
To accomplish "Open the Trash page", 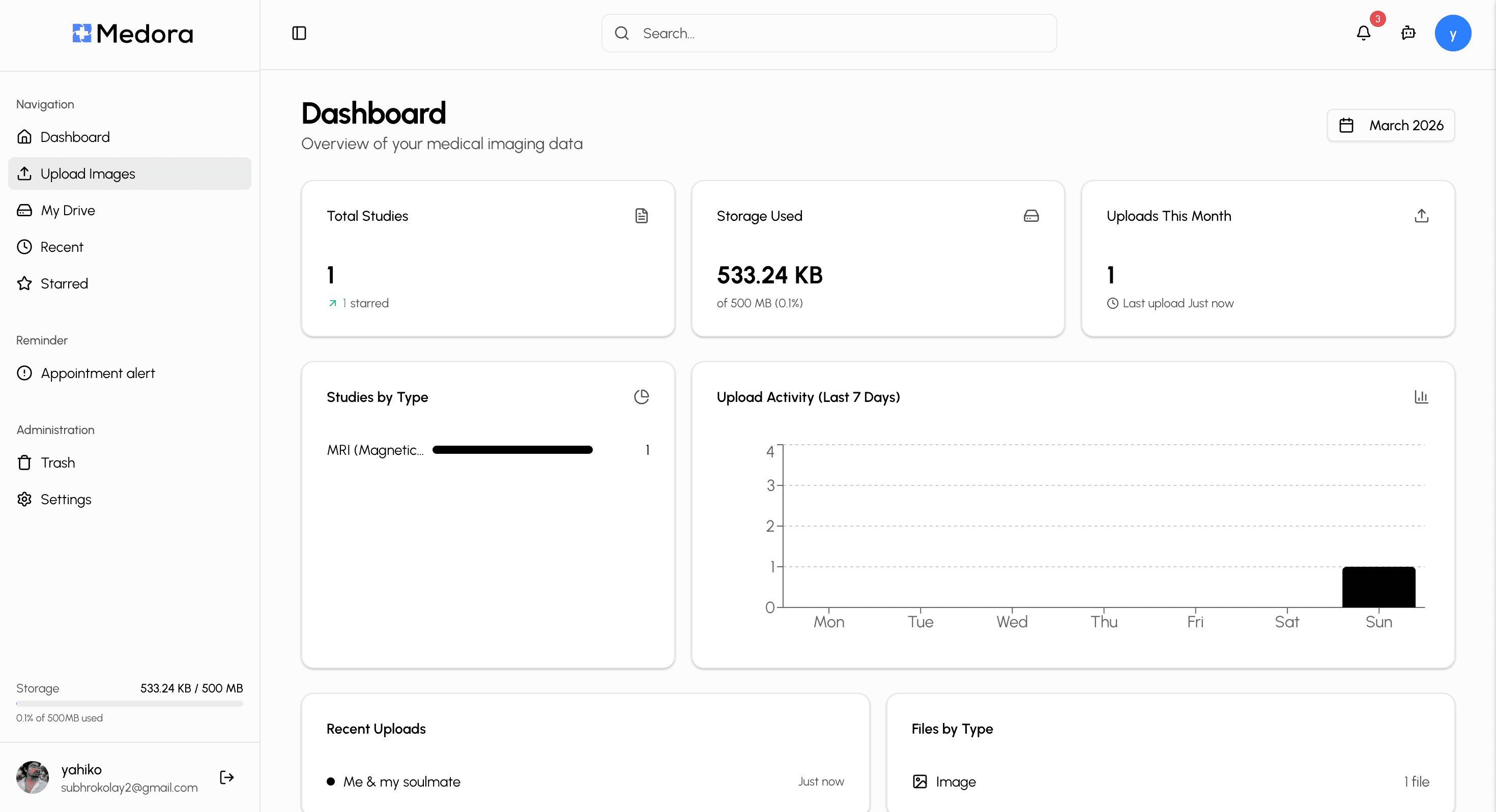I will pyautogui.click(x=57, y=462).
